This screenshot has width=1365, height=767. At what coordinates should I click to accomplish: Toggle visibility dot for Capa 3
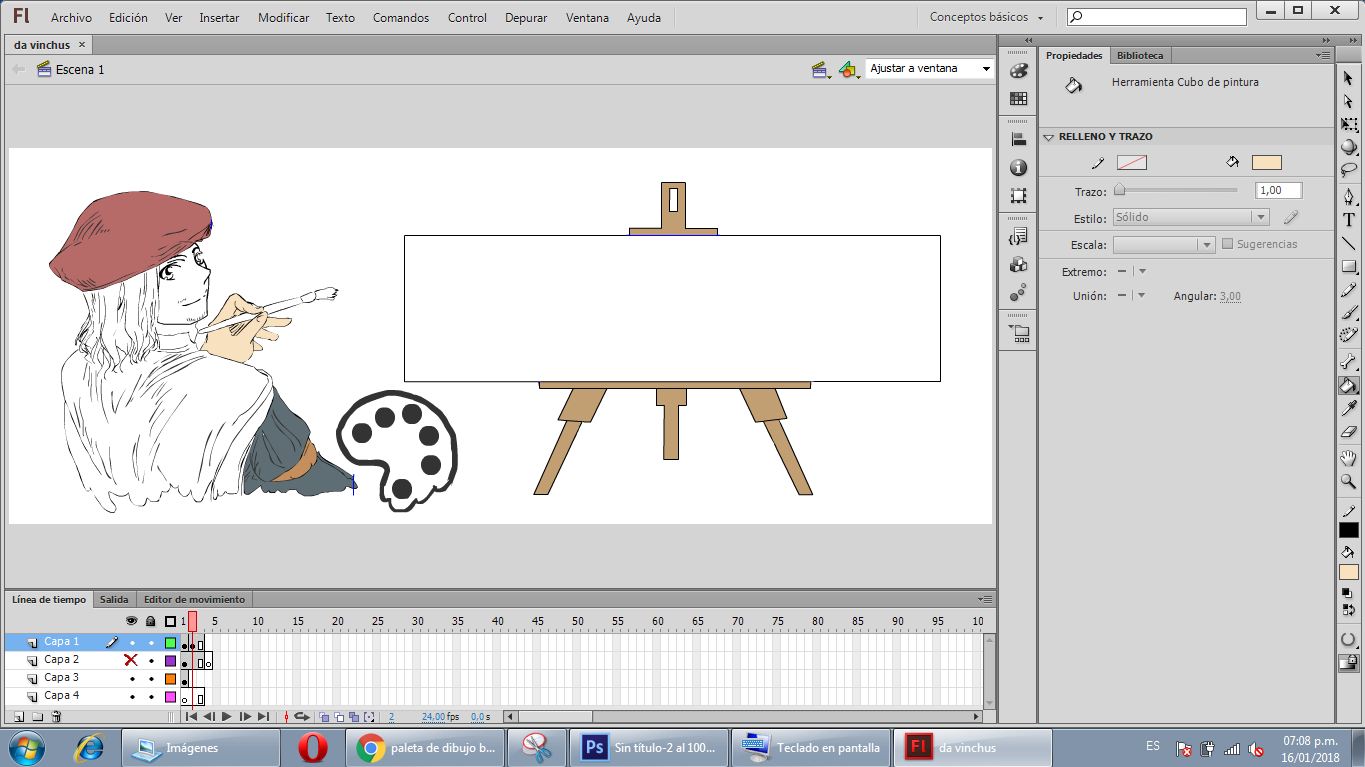click(132, 678)
